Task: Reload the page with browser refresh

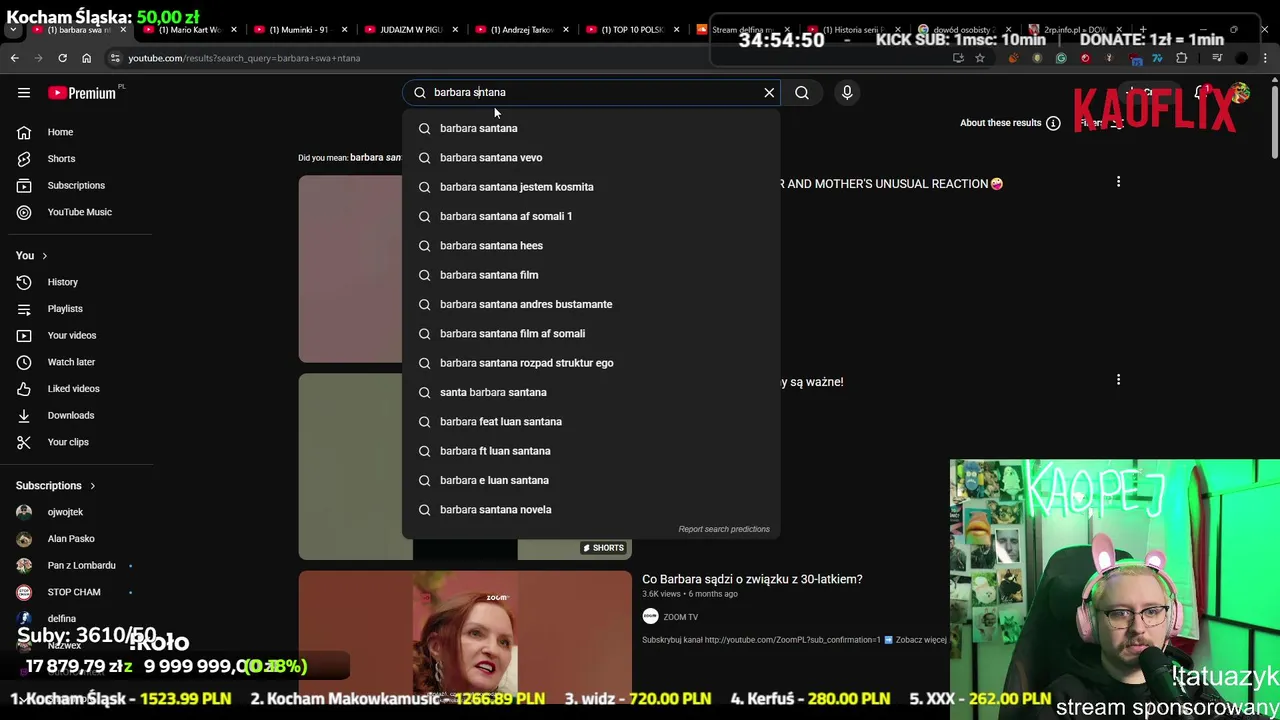Action: 62,58
